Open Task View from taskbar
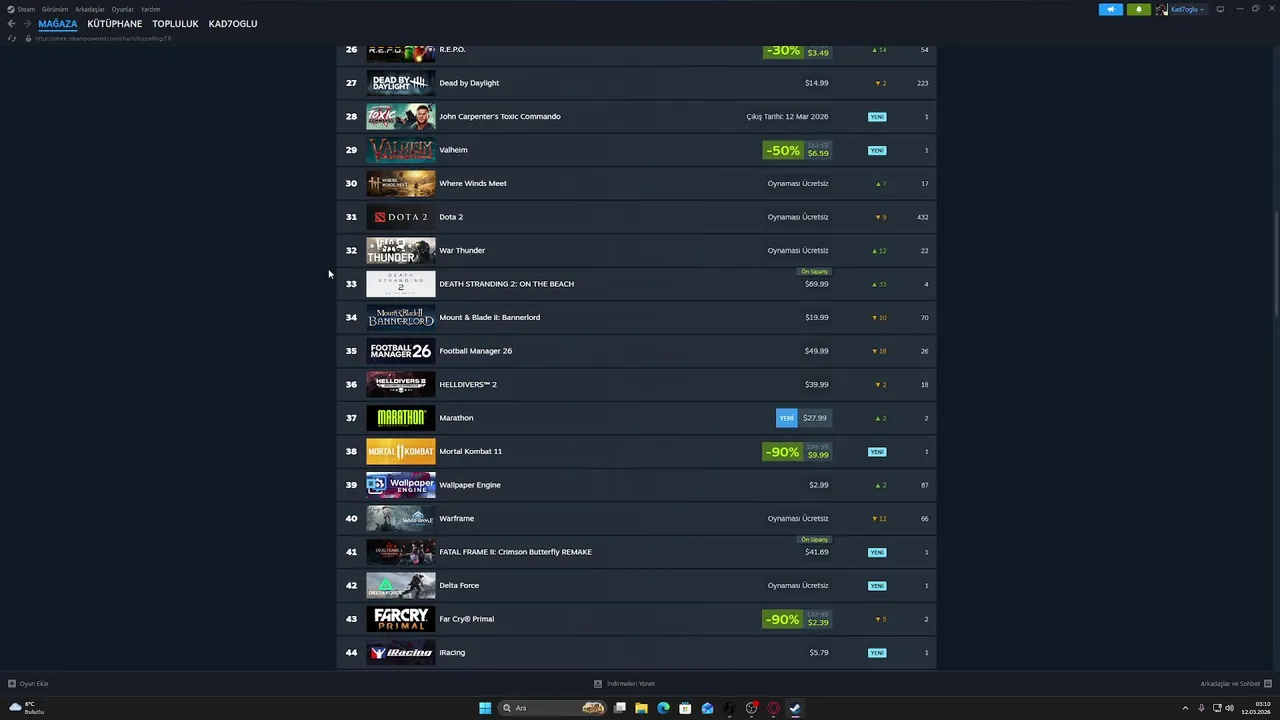The height and width of the screenshot is (720, 1280). point(620,708)
